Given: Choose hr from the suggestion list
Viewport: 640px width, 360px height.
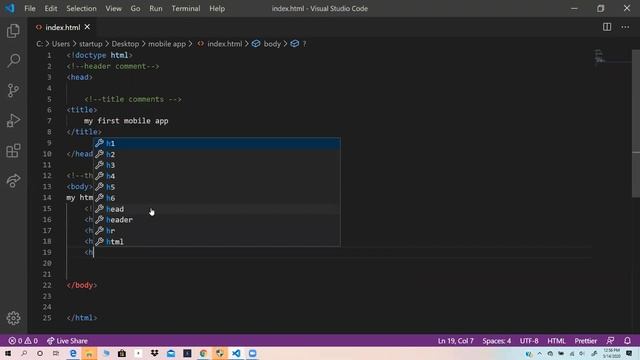Looking at the screenshot, I should [x=217, y=231].
